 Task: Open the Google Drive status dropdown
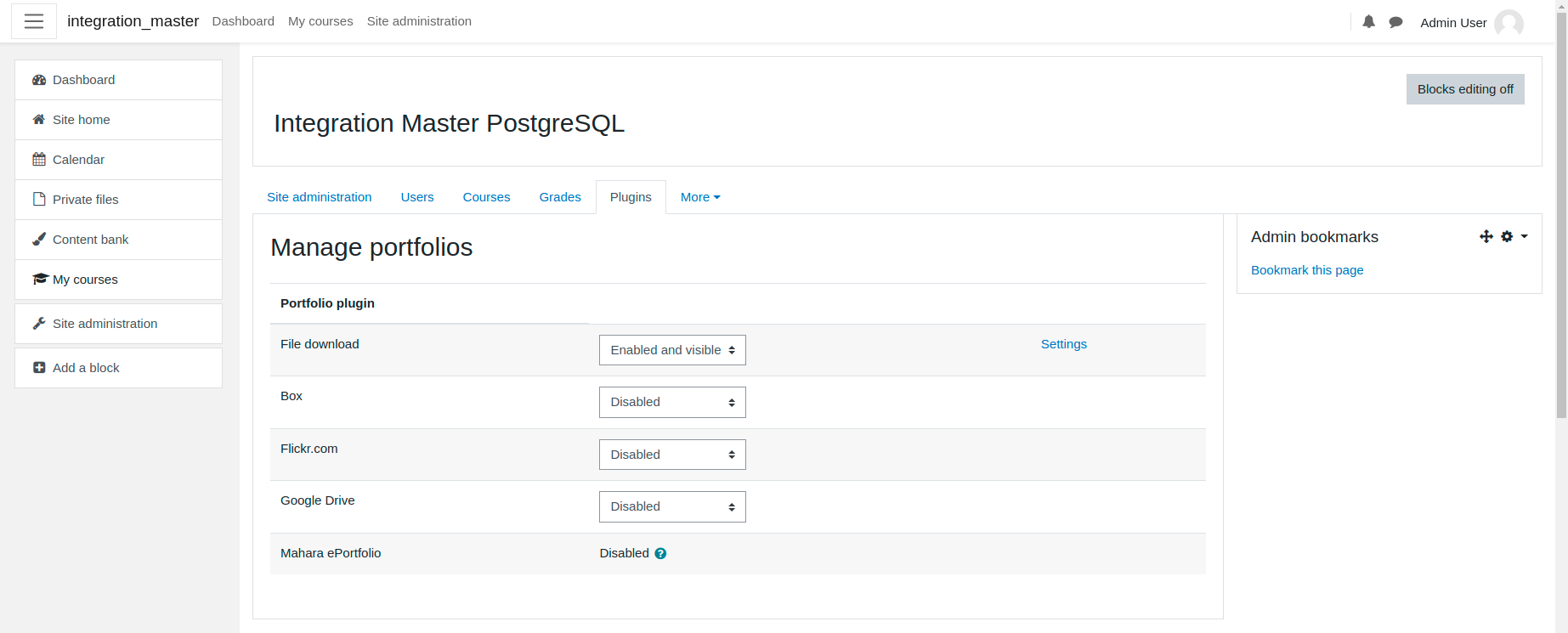(x=672, y=507)
